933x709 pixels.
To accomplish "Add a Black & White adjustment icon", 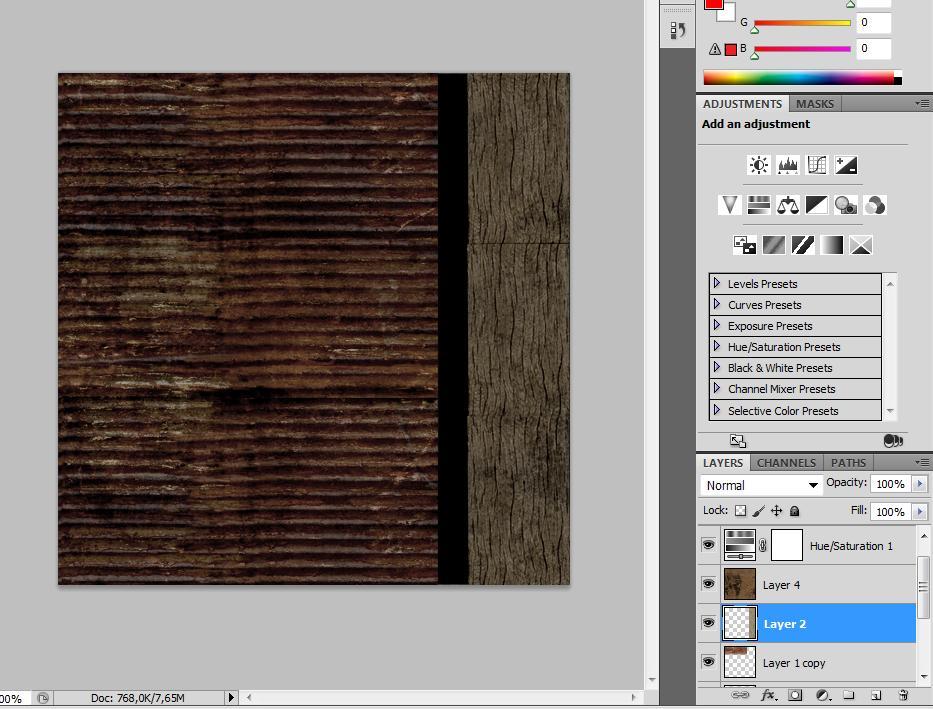I will pos(817,205).
